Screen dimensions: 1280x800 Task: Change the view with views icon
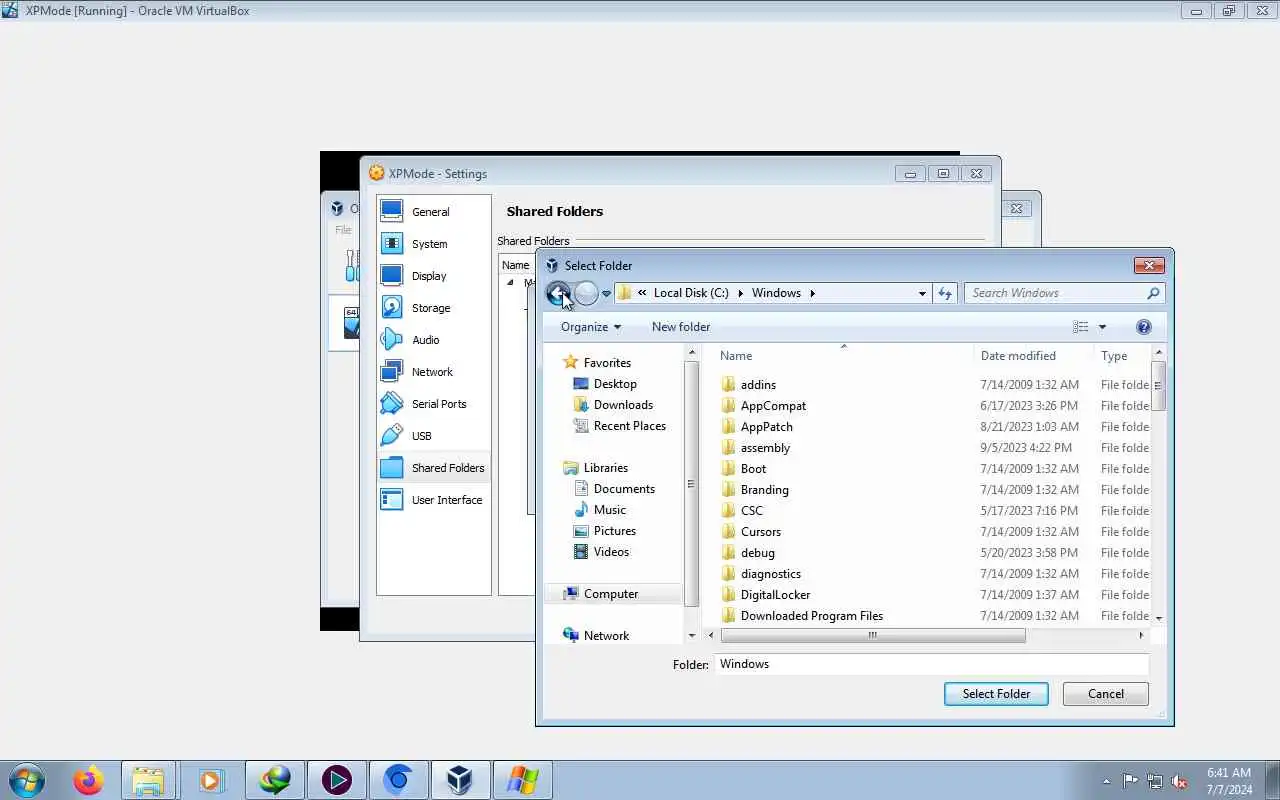[x=1080, y=327]
